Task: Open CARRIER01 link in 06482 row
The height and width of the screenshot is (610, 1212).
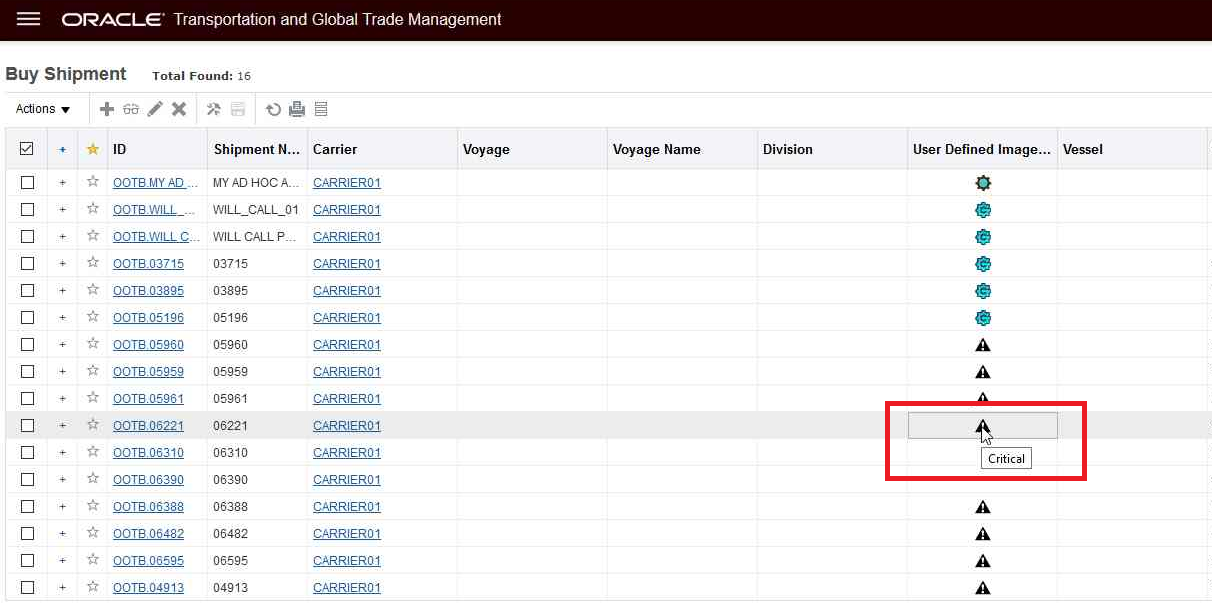Action: [x=347, y=534]
